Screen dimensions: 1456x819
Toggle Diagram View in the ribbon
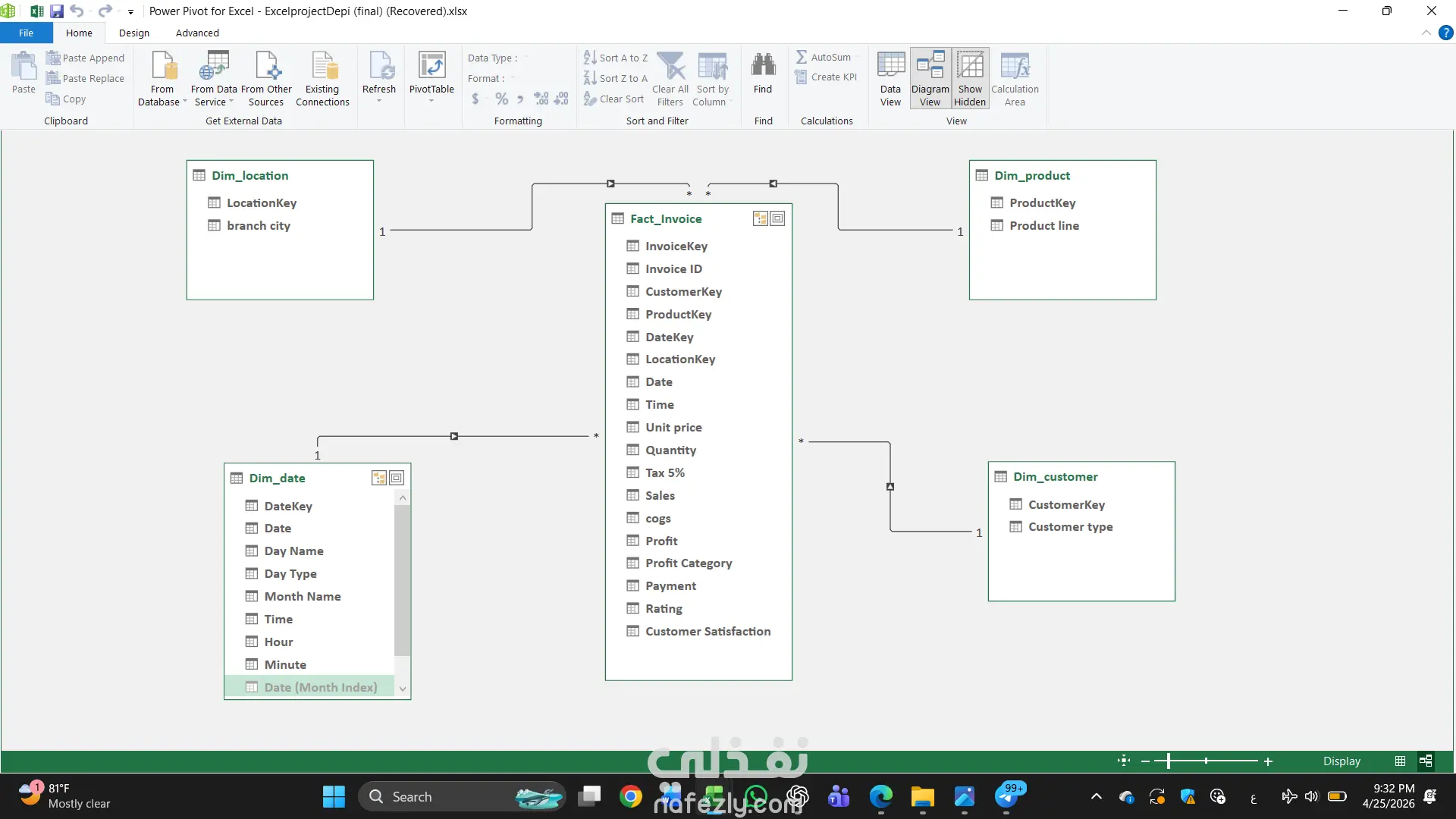point(930,79)
